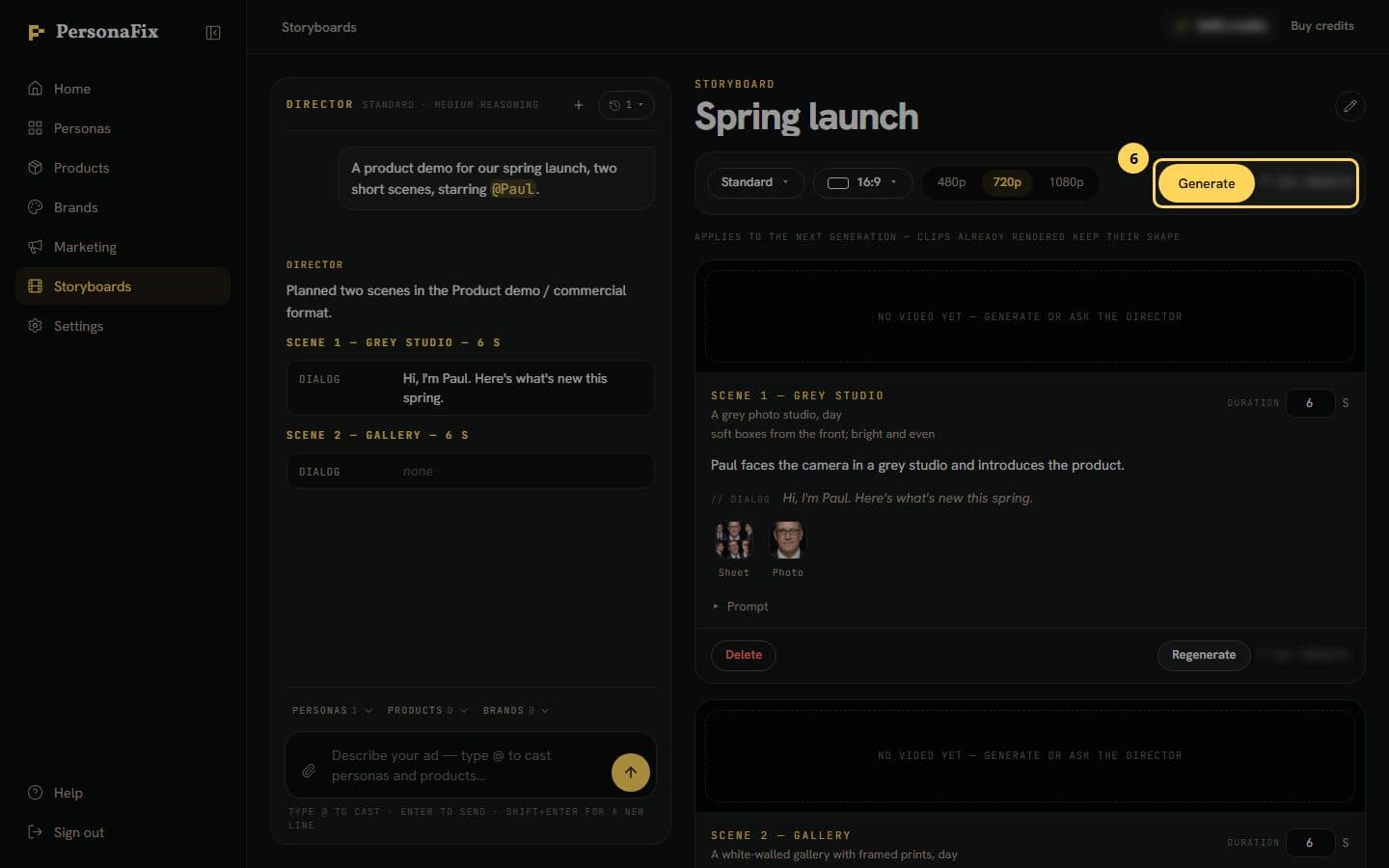Delete Scene 1 with Delete button

(744, 655)
